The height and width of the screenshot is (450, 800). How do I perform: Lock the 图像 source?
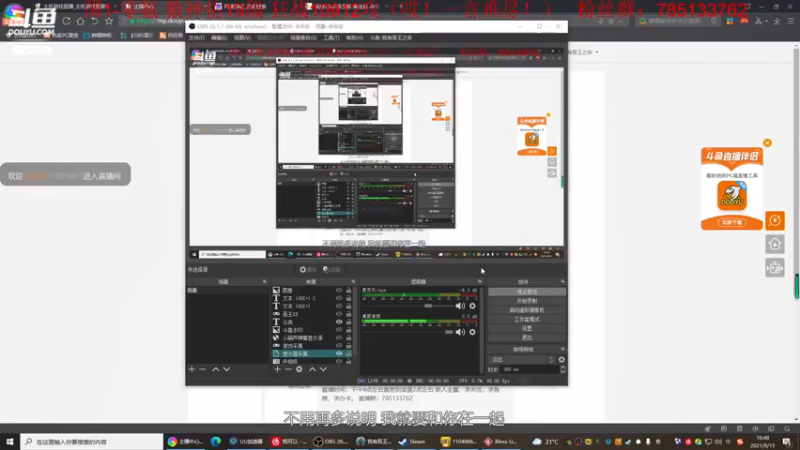click(x=348, y=290)
